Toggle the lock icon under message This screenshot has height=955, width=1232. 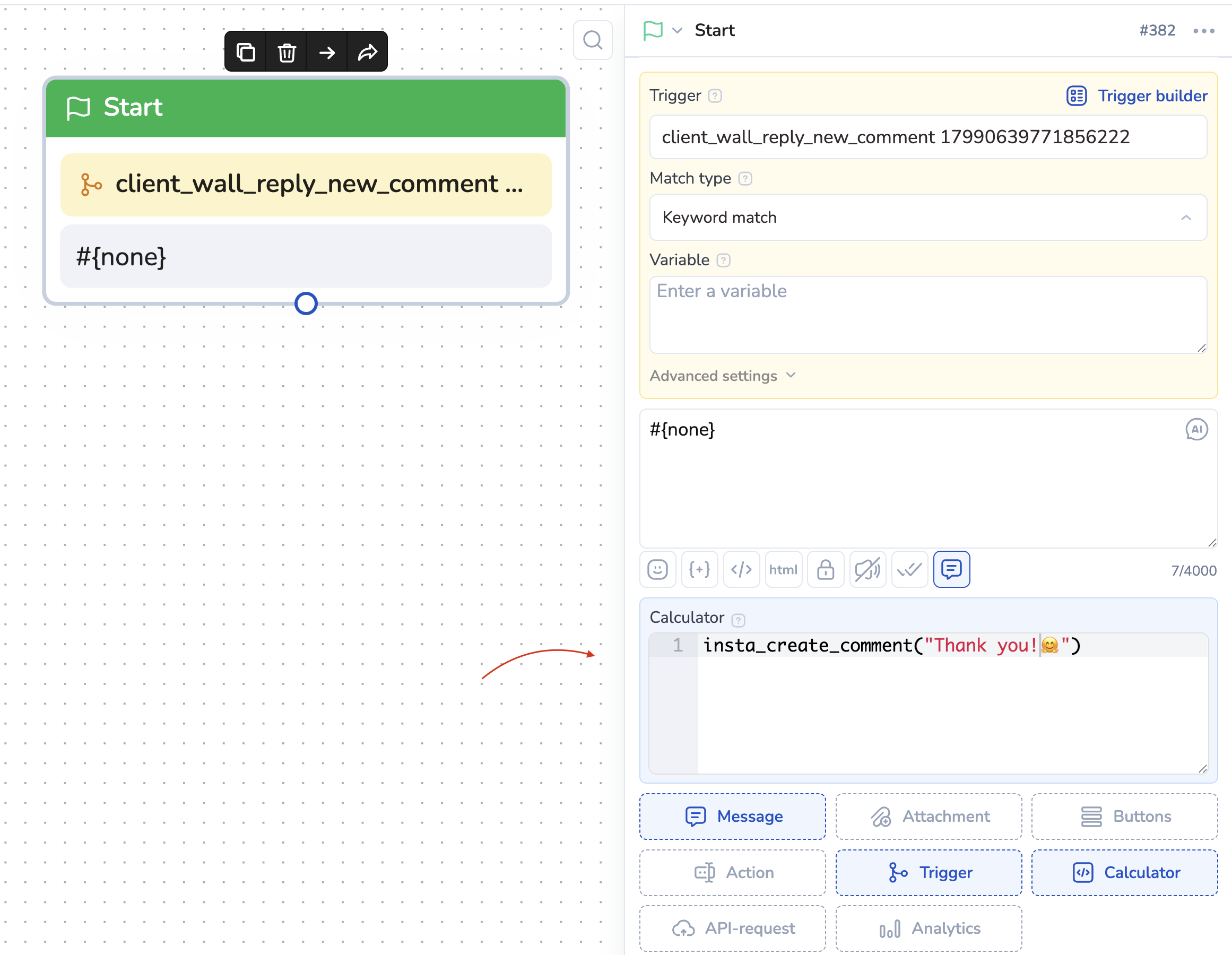click(825, 569)
